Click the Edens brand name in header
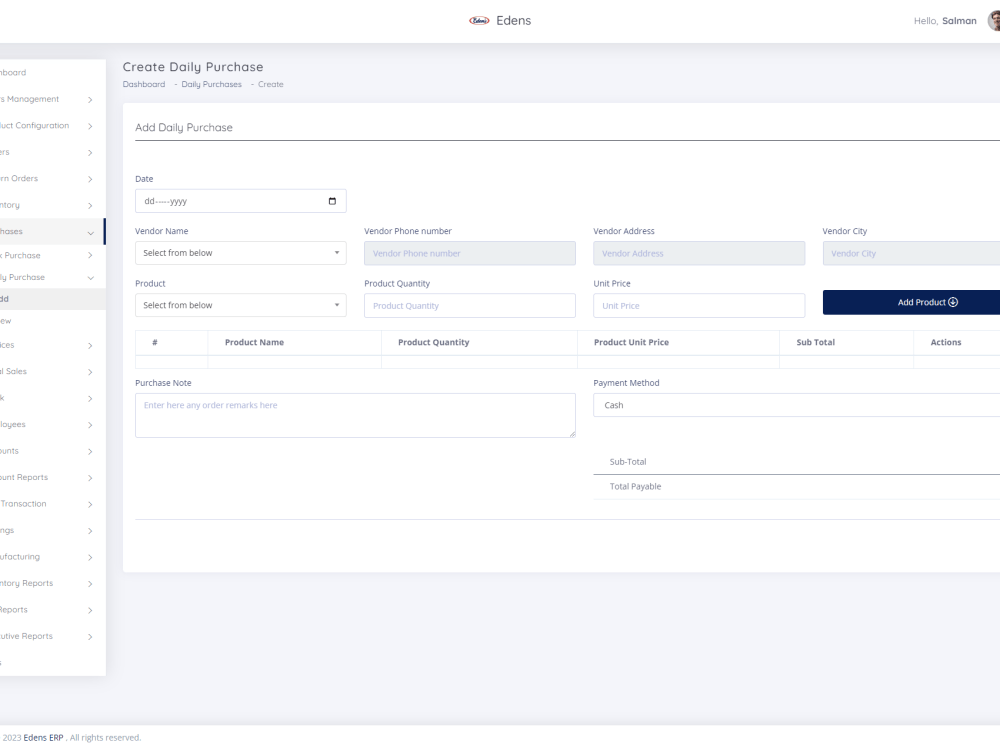This screenshot has width=1000, height=750. 513,20
